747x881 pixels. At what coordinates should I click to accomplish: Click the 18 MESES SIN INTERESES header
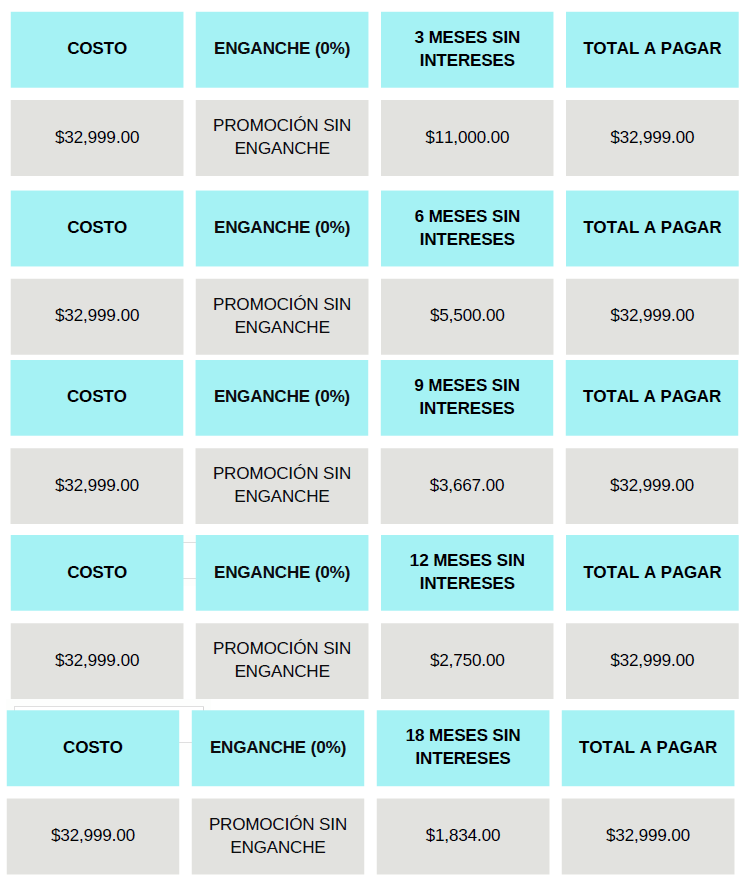(463, 748)
